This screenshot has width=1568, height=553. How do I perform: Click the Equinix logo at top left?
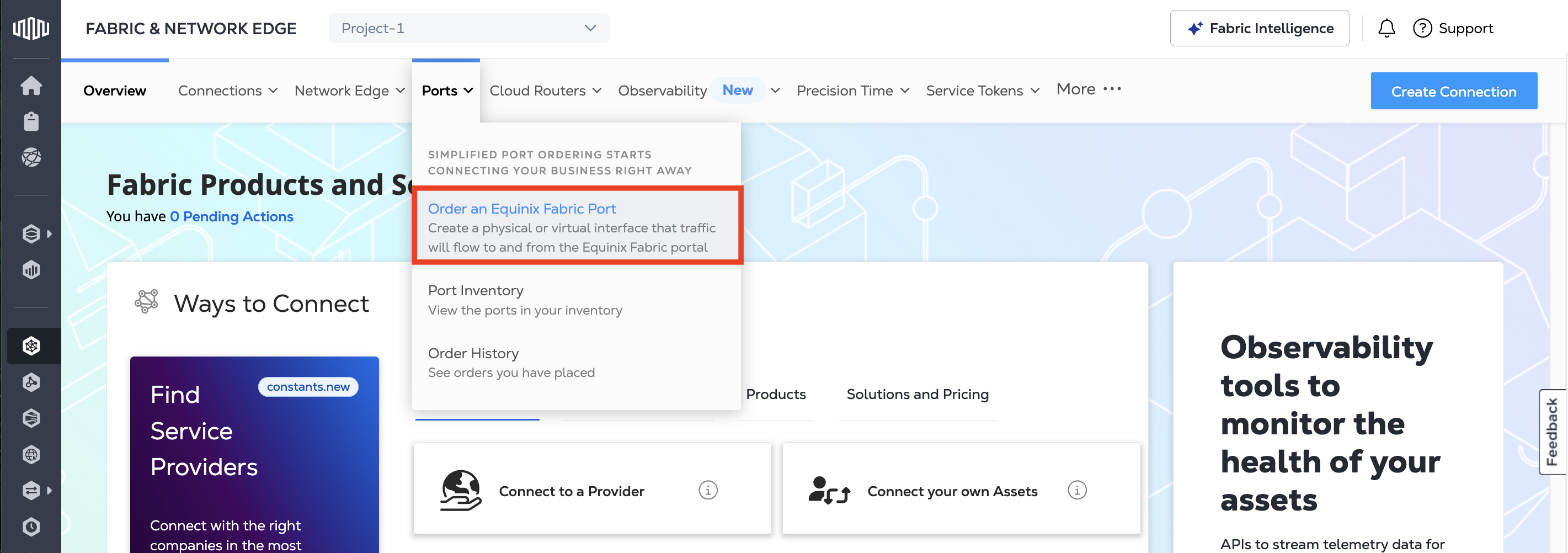pyautogui.click(x=31, y=29)
